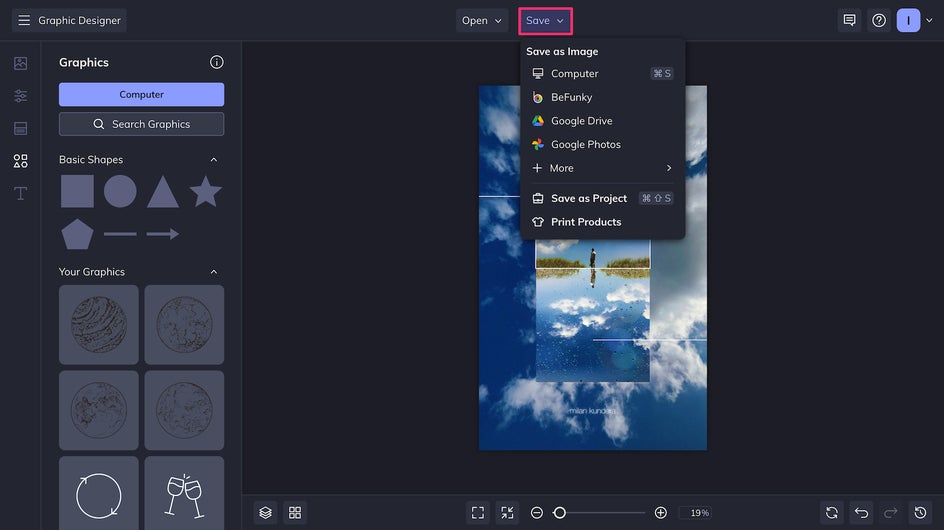The width and height of the screenshot is (944, 530).
Task: Open the grid view icon in bottom bar
Action: coord(295,513)
